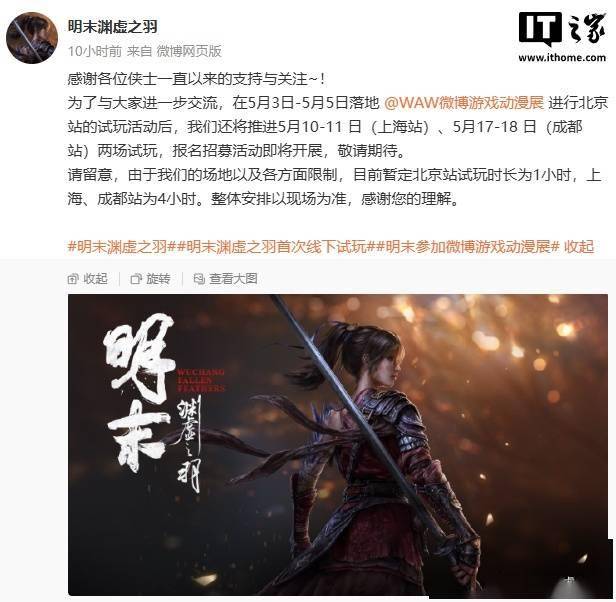The image size is (616, 602).
Task: Click the IT之家 logo watermark
Action: pyautogui.click(x=562, y=28)
